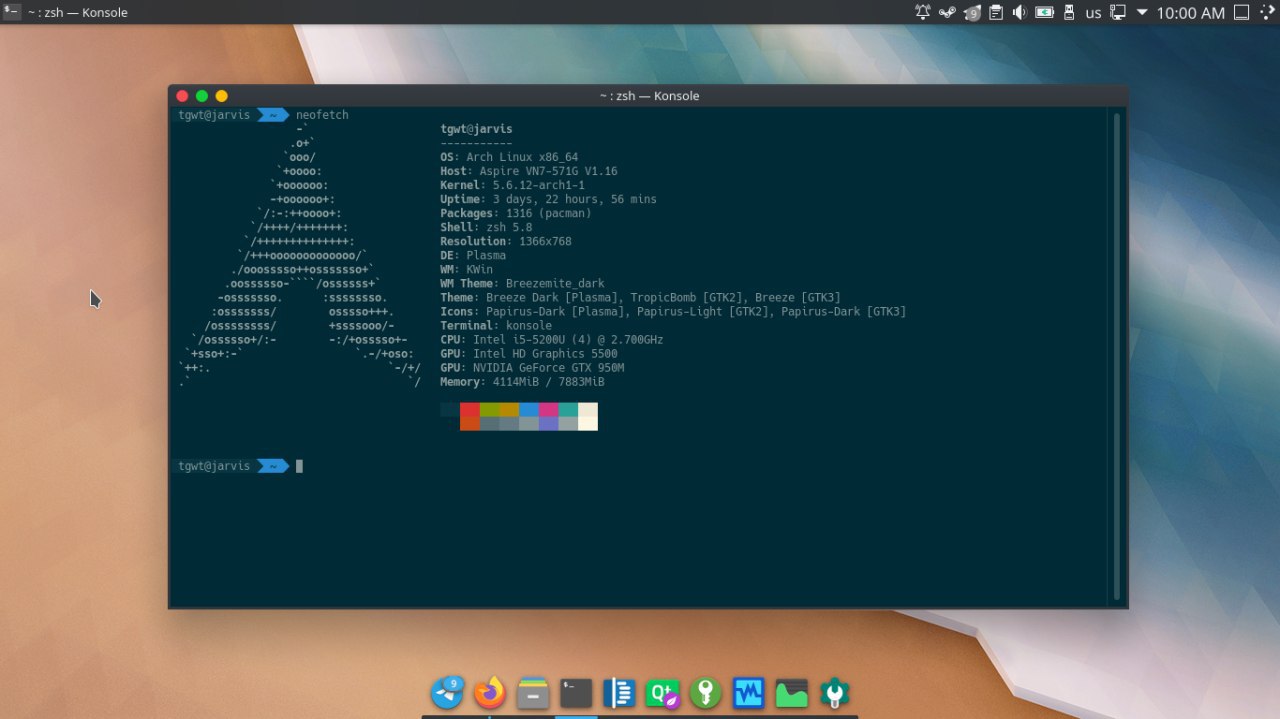This screenshot has height=719, width=1280.
Task: Click the 'GPU: Intel HD Graphics 5500' line
Action: [x=529, y=353]
